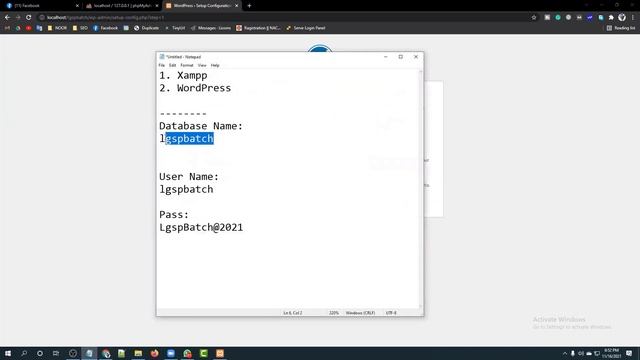640x360 pixels.
Task: Click the Ln, Col status bar entry
Action: [293, 313]
